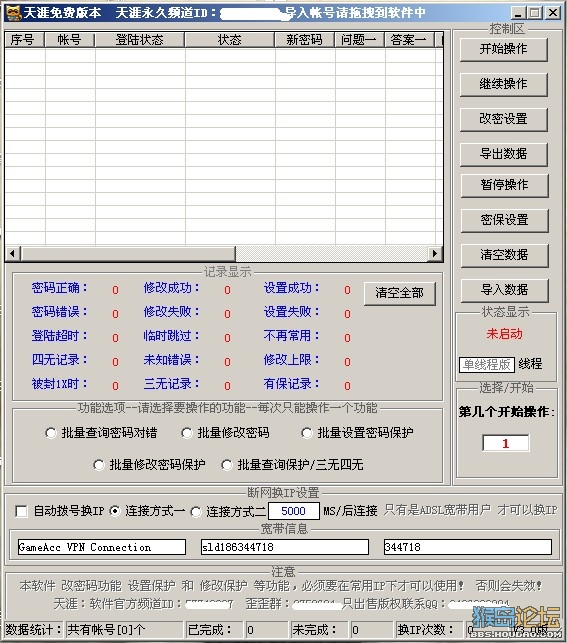Select 连接方式二 radio button
567x643 pixels.
[x=196, y=512]
